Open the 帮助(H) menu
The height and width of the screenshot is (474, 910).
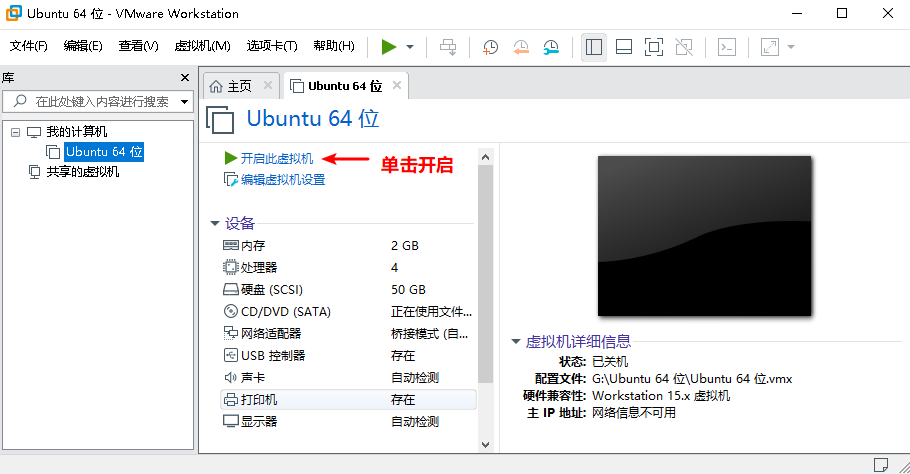coord(334,46)
